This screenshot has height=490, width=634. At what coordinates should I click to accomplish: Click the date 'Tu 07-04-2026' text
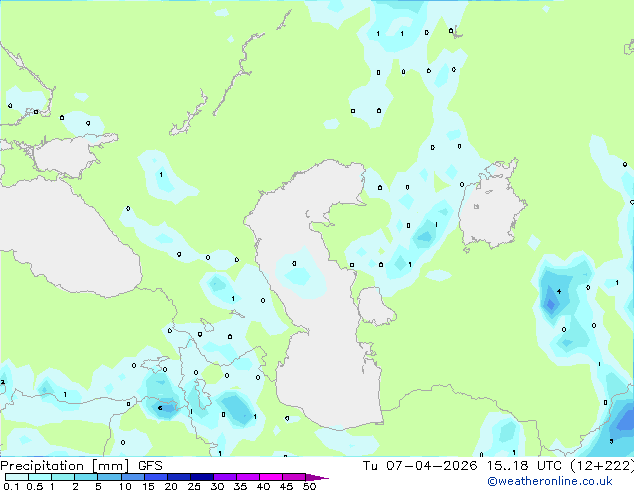[420, 466]
